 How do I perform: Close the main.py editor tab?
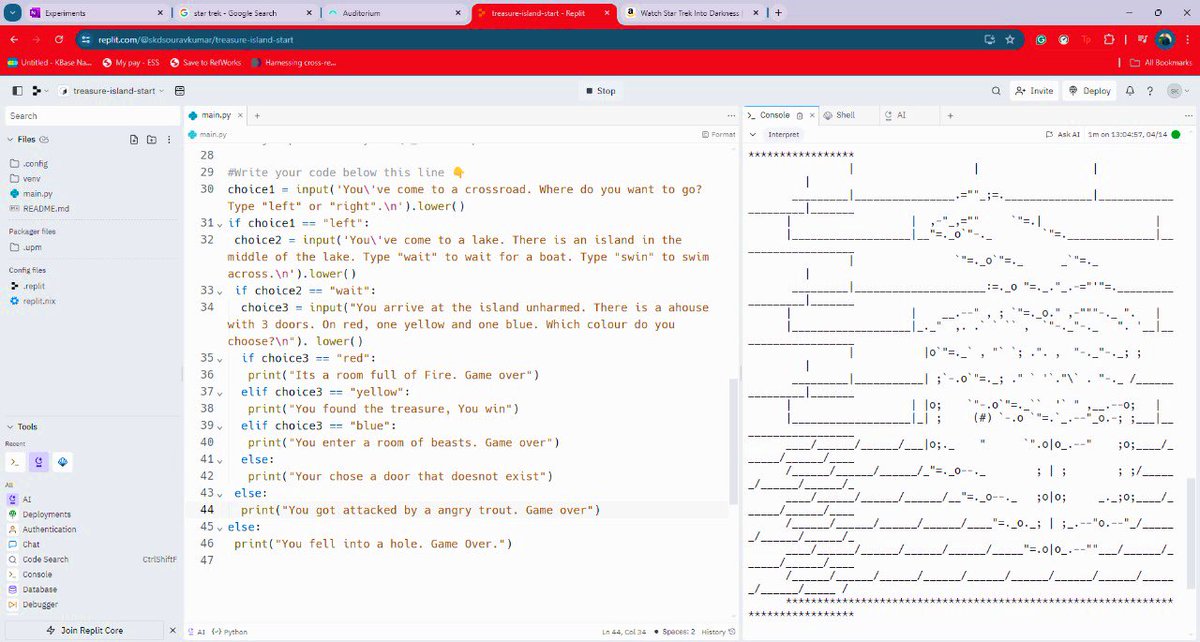[240, 116]
